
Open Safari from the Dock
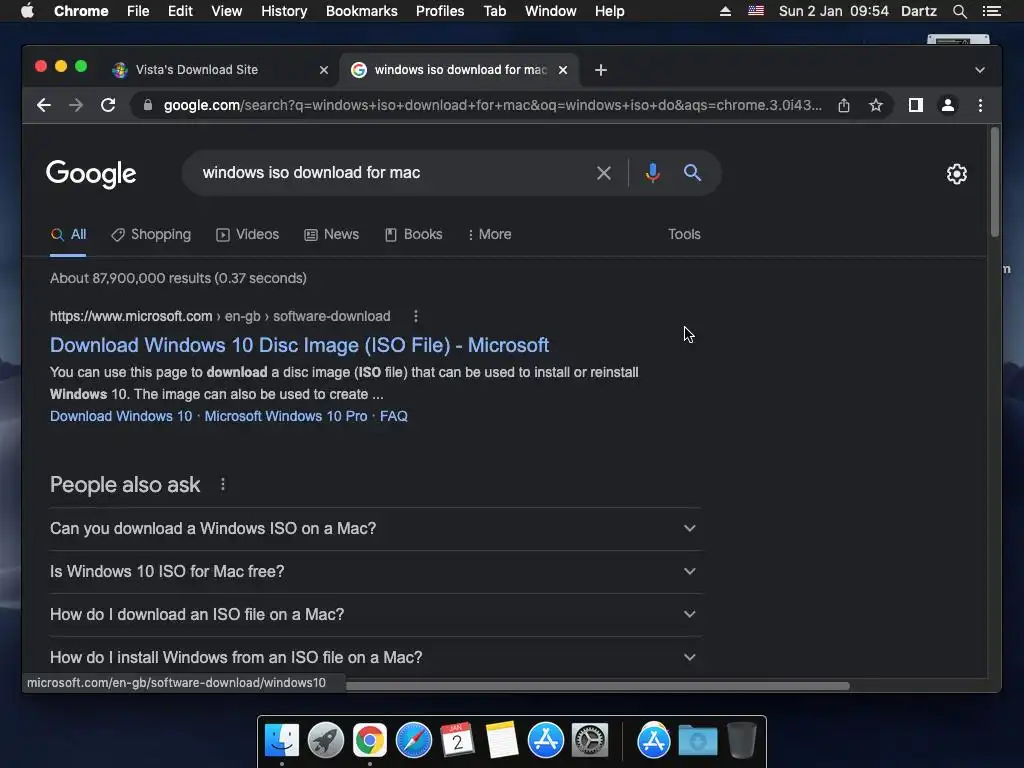coord(414,741)
